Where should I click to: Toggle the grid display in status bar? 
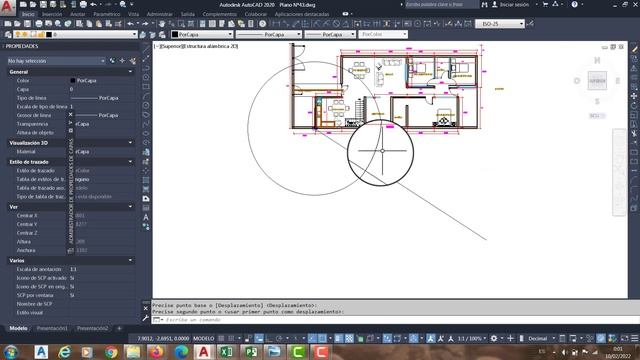click(221, 338)
